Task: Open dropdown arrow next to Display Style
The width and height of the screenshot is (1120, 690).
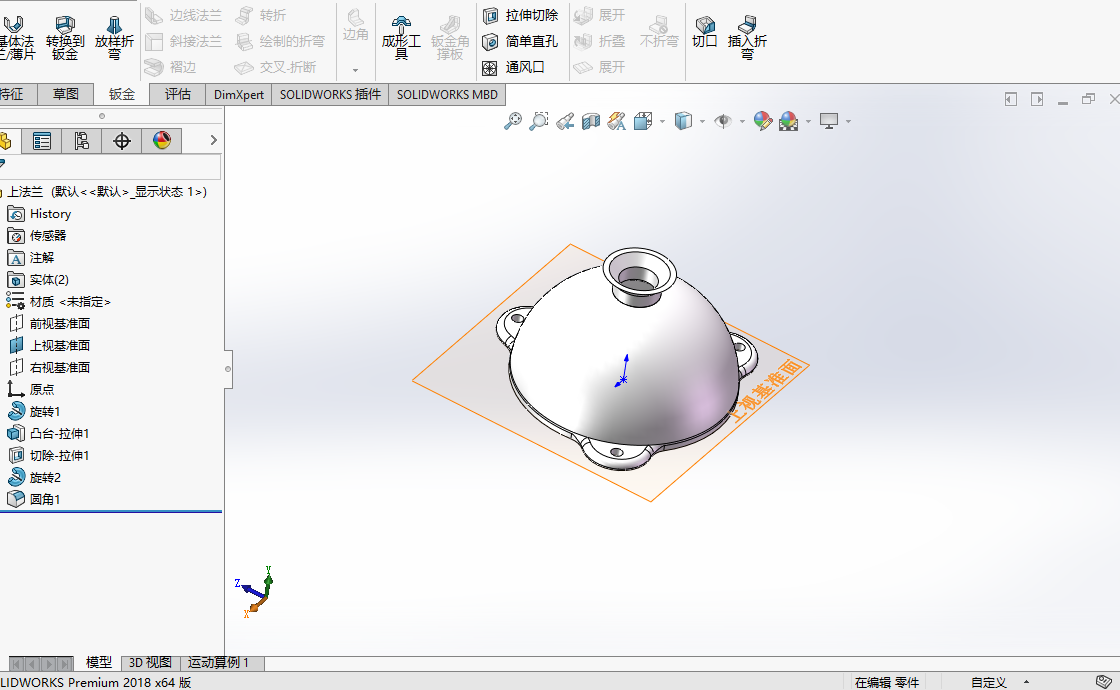Action: [703, 121]
